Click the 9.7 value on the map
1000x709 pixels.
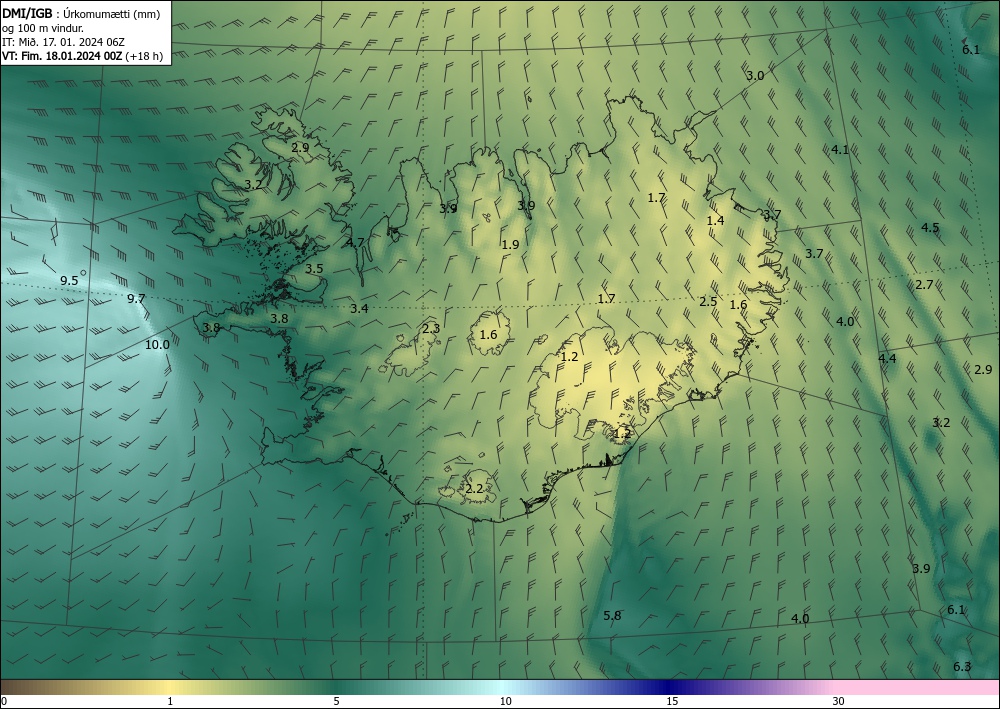[x=136, y=298]
